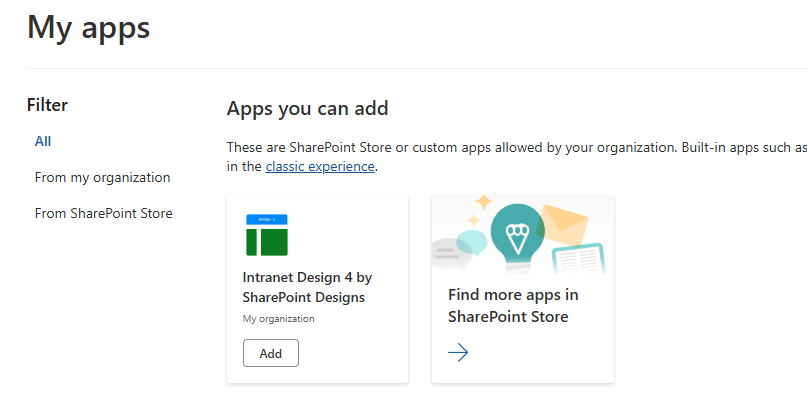Click the Apps you can add heading

pyautogui.click(x=307, y=109)
